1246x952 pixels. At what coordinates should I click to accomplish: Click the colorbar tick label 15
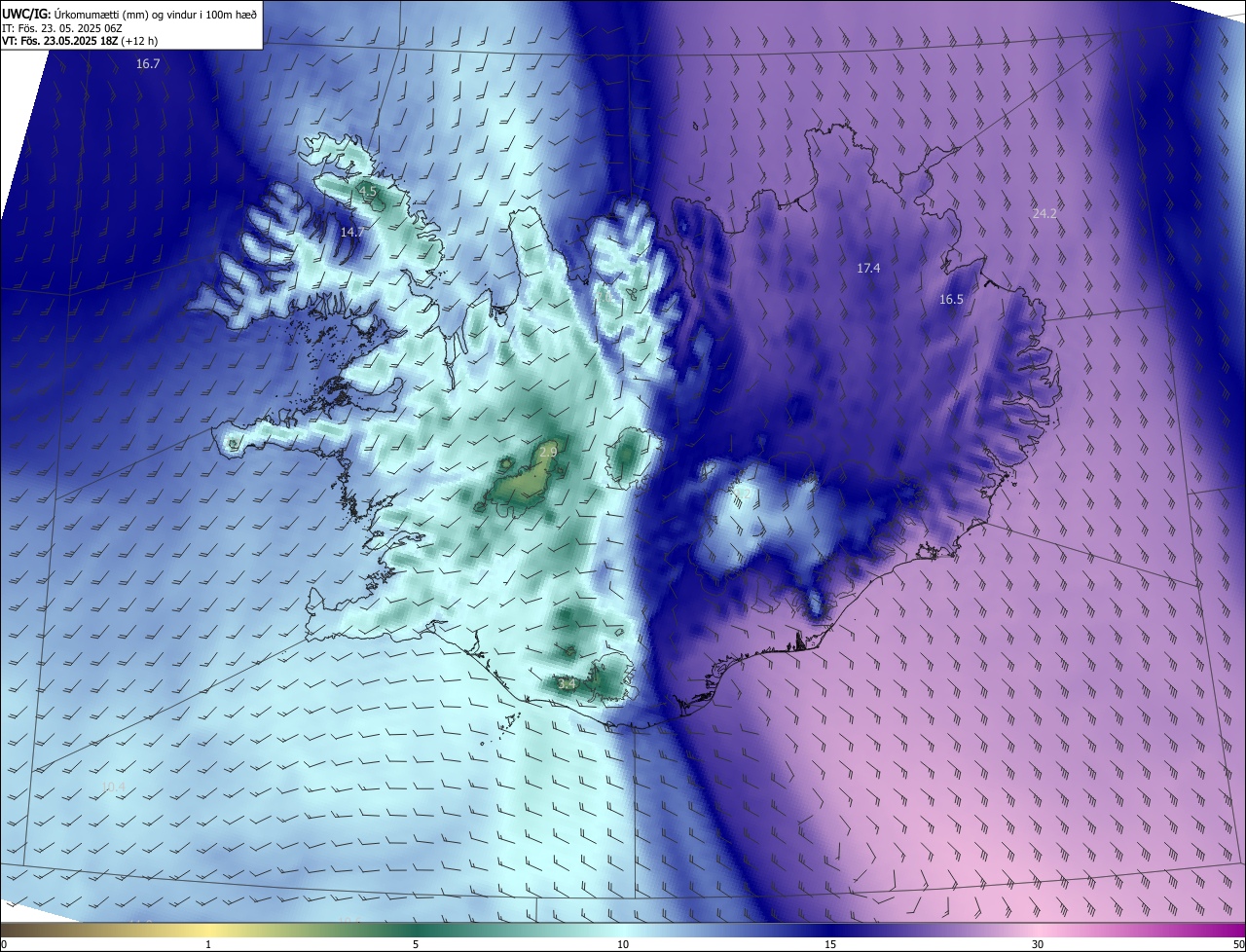830,945
